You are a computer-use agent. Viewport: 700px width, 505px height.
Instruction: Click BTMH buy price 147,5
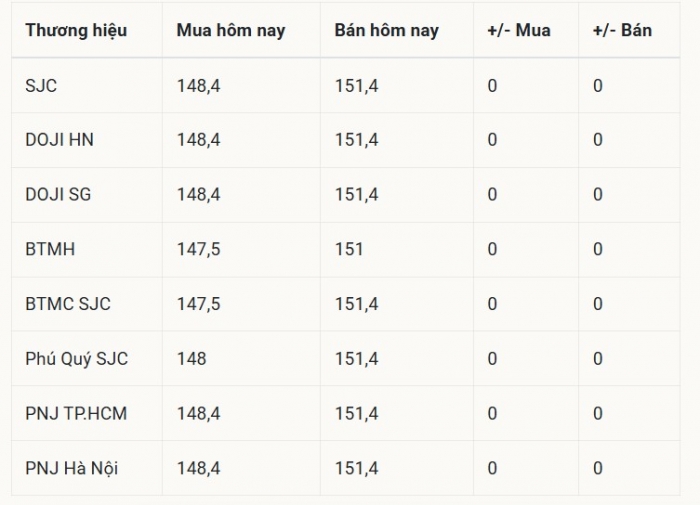[x=199, y=250]
